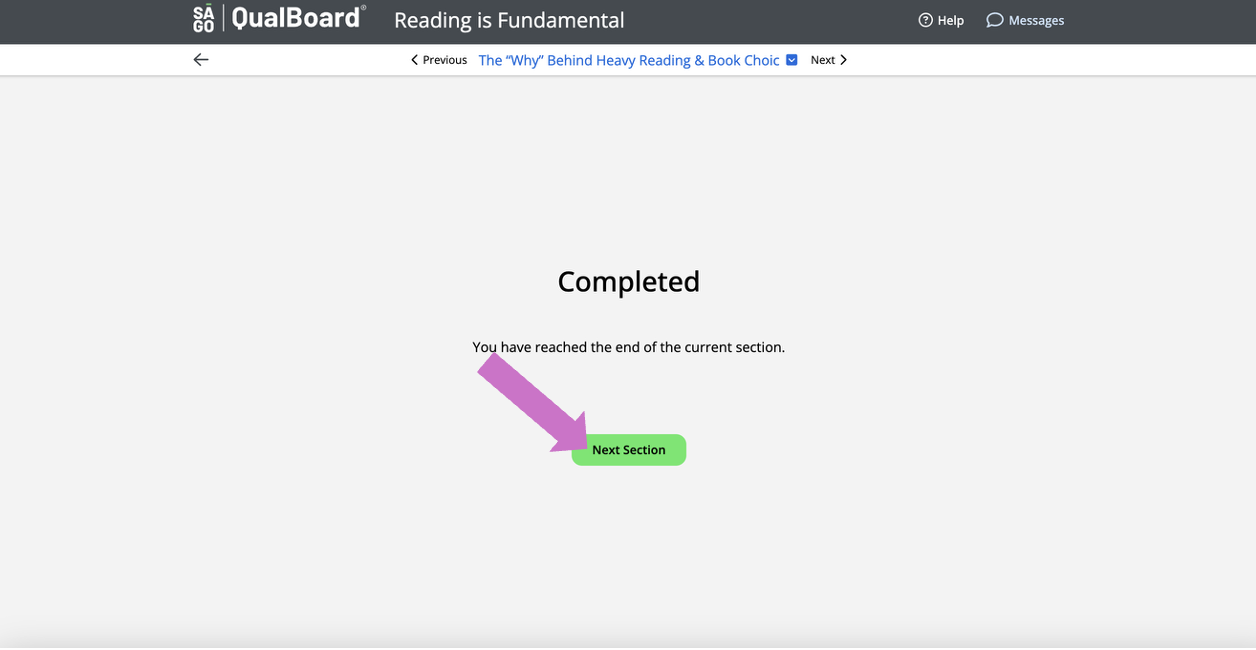
Task: Open the Messages speech bubble icon
Action: (x=994, y=20)
